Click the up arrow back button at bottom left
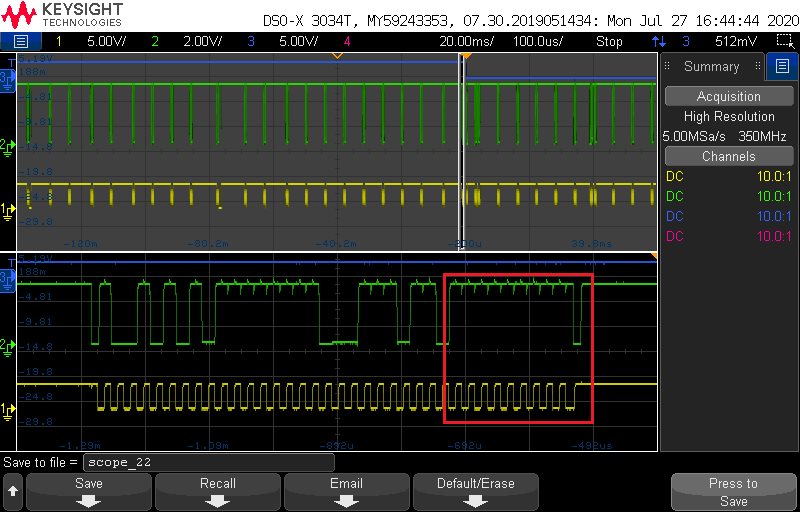 (13, 492)
